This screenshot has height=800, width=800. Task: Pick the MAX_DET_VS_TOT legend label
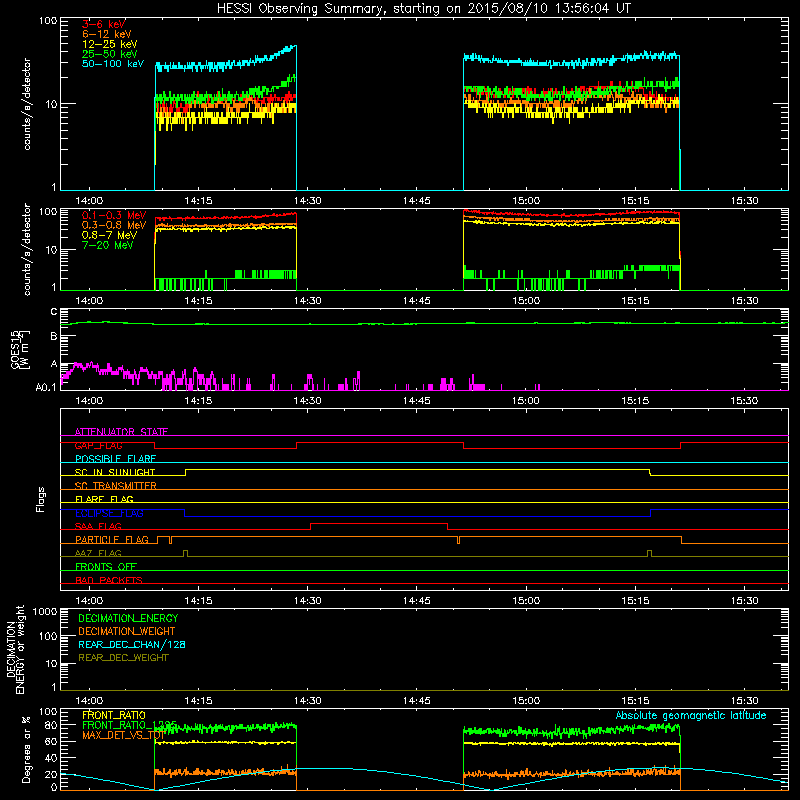click(x=122, y=735)
